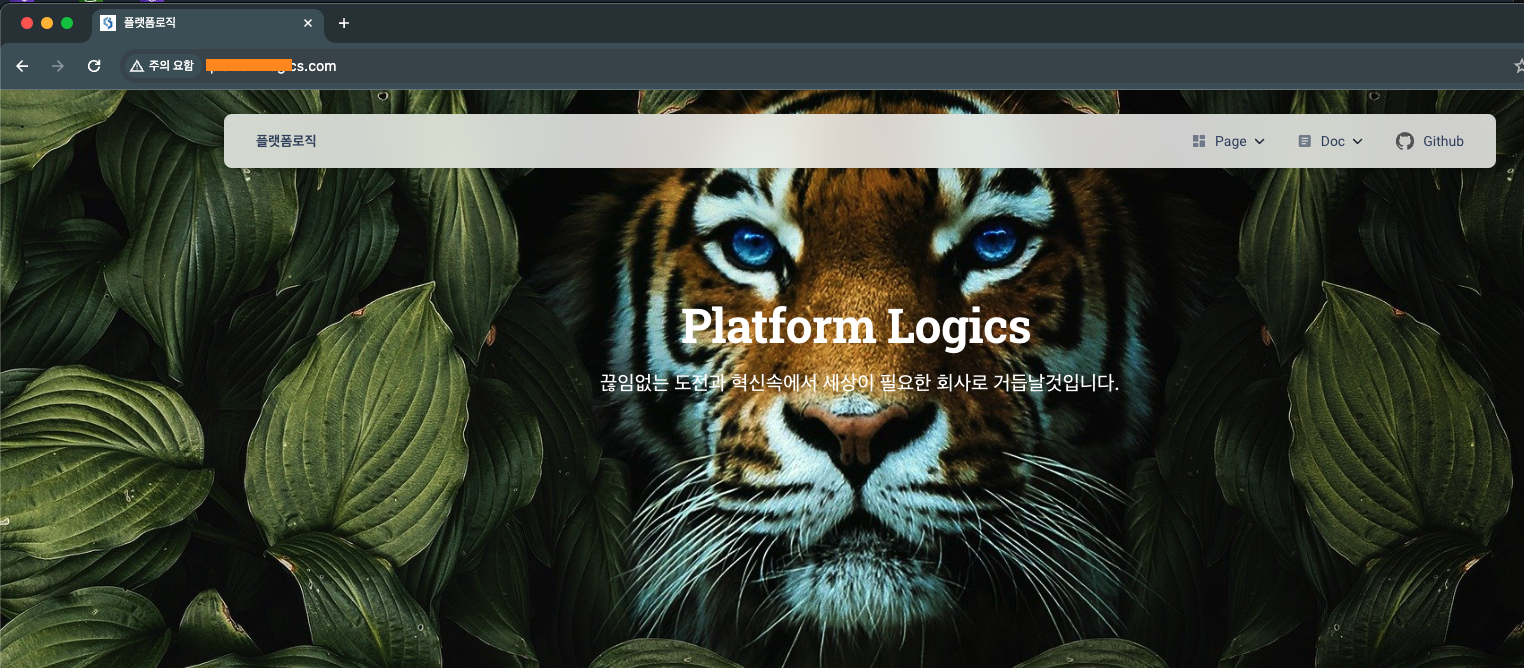Expand the Page chevron arrow

[x=1259, y=142]
